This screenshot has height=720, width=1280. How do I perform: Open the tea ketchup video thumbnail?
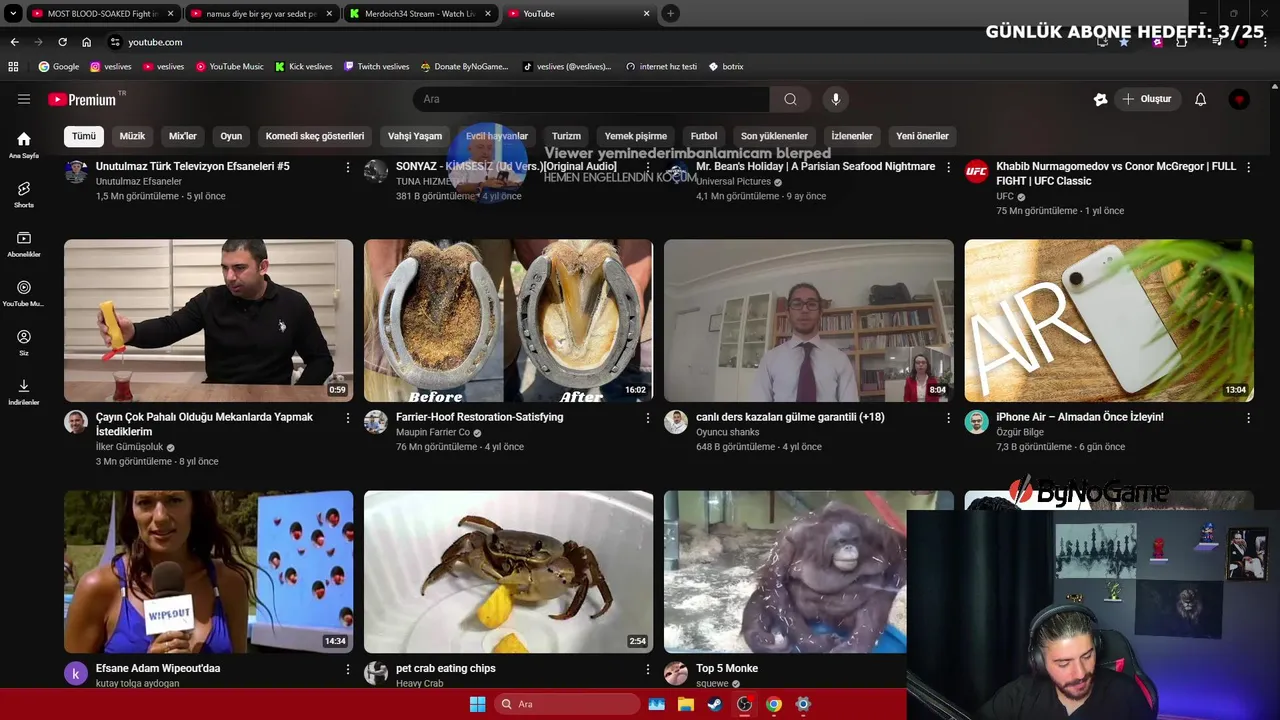[209, 320]
